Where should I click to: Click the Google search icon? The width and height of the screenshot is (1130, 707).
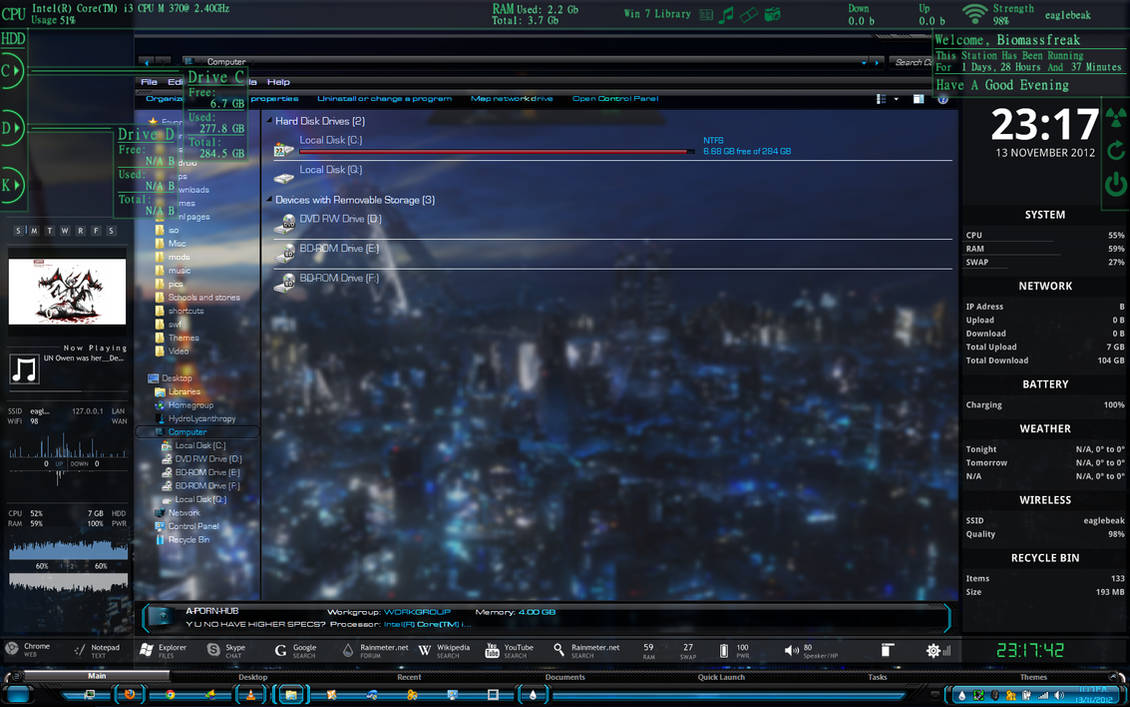click(x=281, y=649)
